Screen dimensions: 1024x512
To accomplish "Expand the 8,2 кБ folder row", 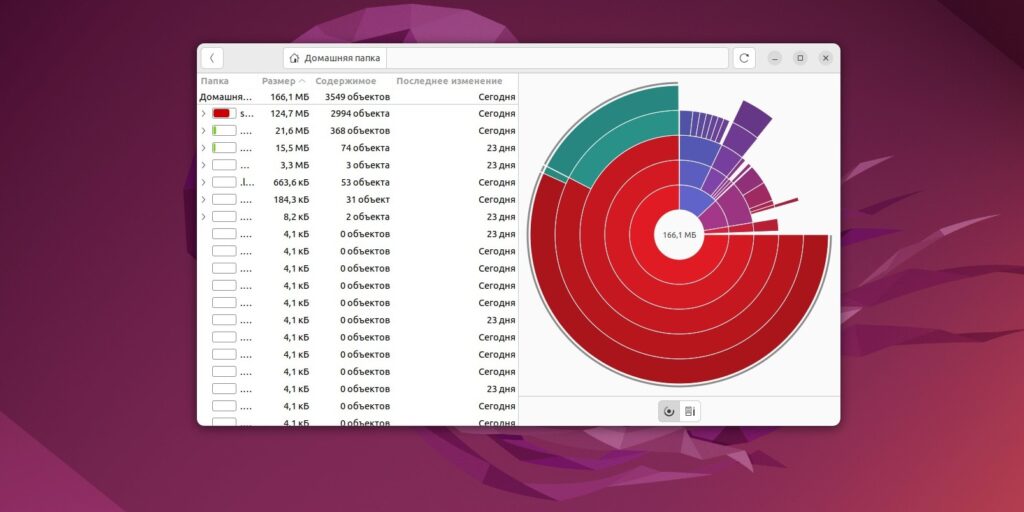I will (x=203, y=217).
